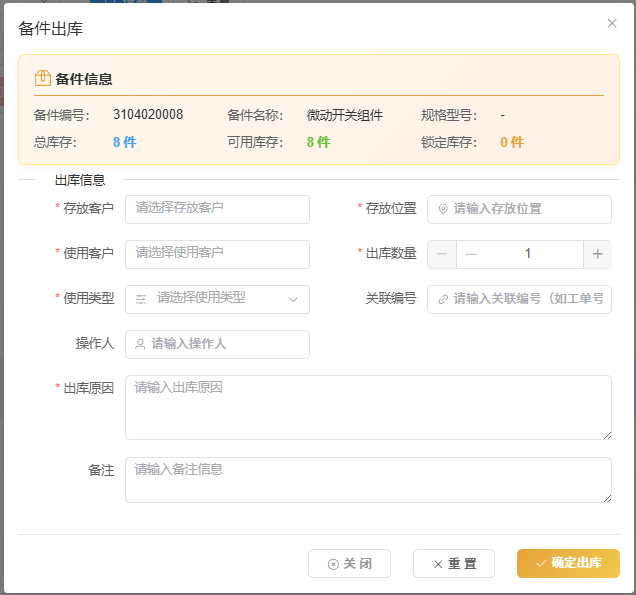This screenshot has height=595, width=636.
Task: Decrease 出库数量 with the minus button
Action: pyautogui.click(x=442, y=254)
